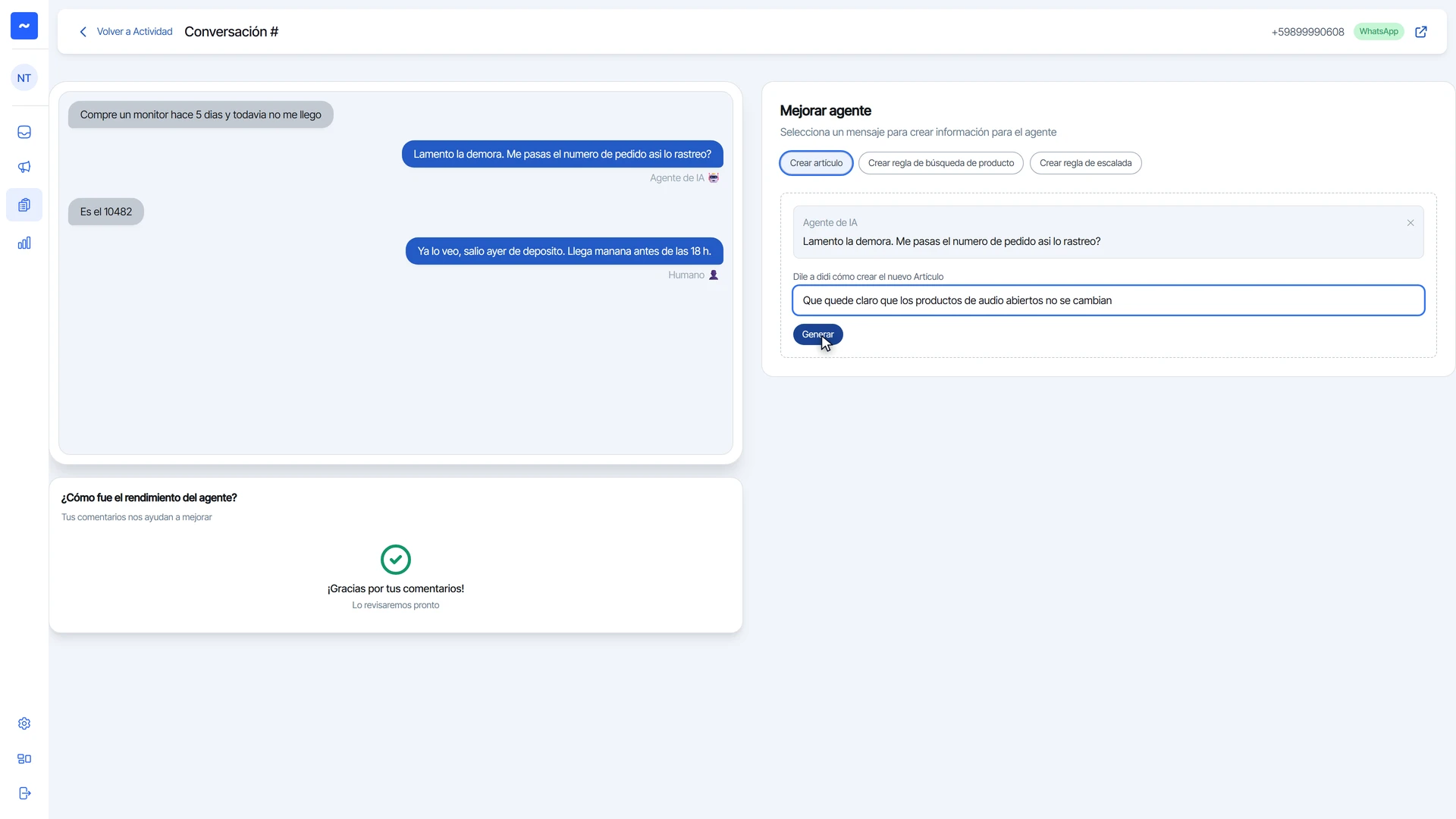
Task: Remove selected message with X icon
Action: pyautogui.click(x=1410, y=223)
